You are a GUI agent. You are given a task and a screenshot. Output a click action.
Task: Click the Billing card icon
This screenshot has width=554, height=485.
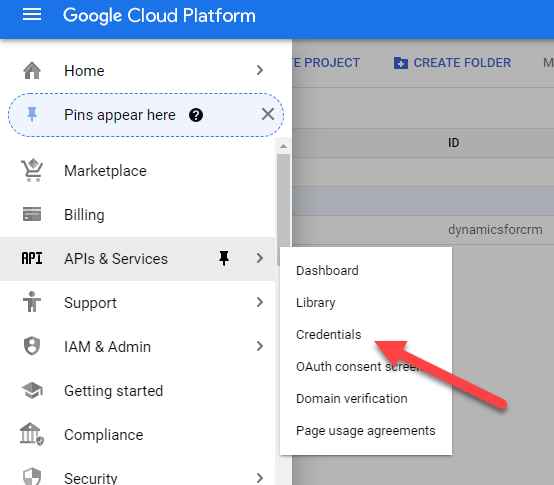(32, 214)
